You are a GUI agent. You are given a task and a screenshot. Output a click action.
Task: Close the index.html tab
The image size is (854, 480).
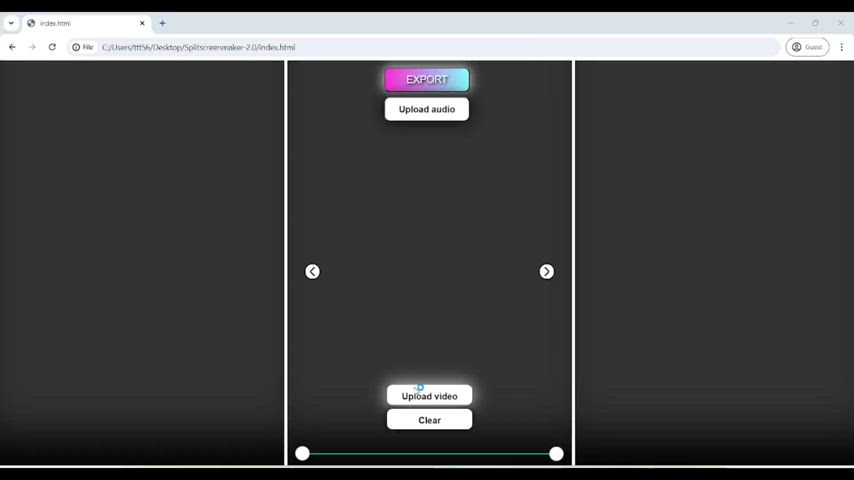tap(142, 23)
